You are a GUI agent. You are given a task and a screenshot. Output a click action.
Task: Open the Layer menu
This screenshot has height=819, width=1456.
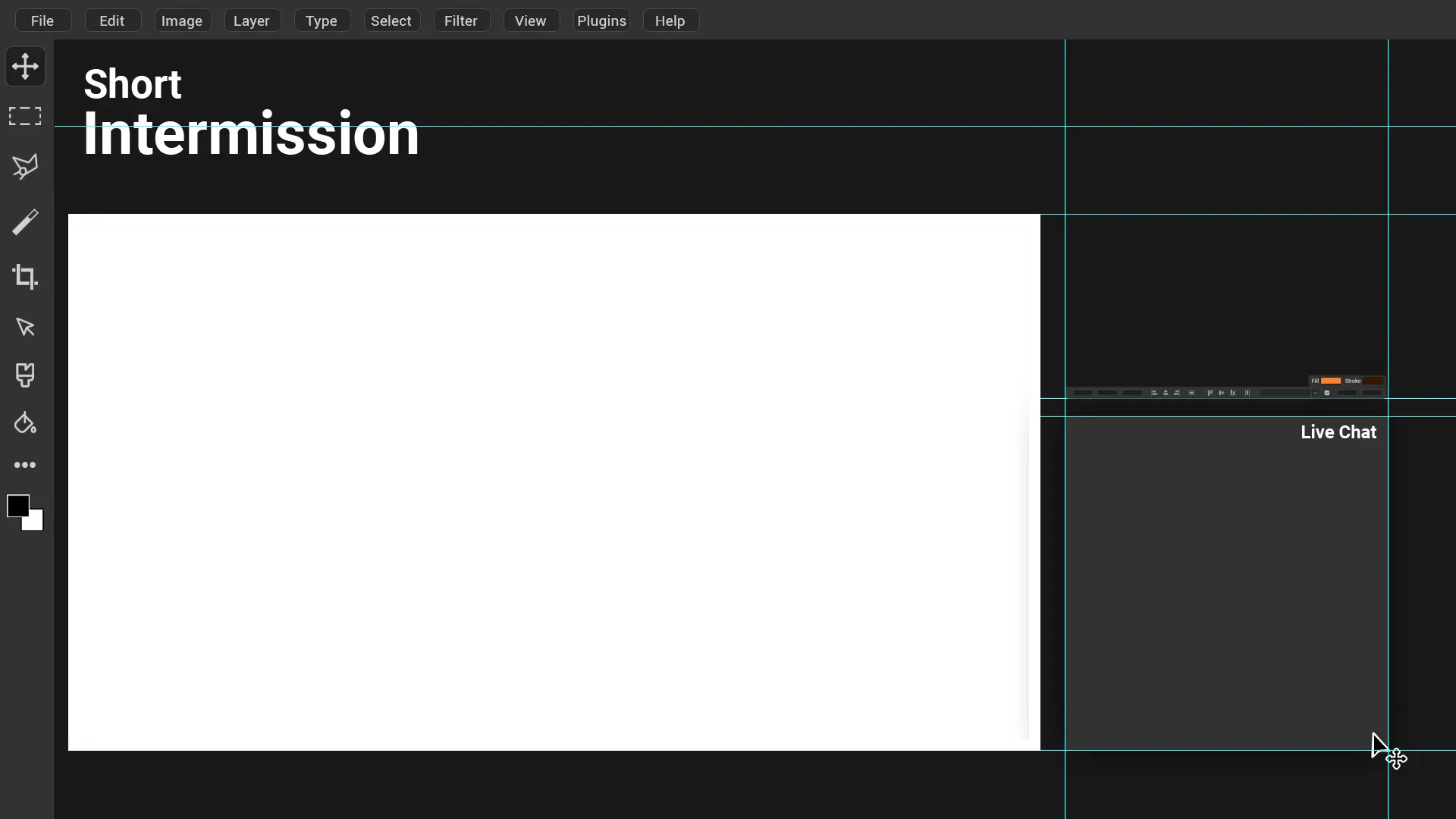pos(252,20)
